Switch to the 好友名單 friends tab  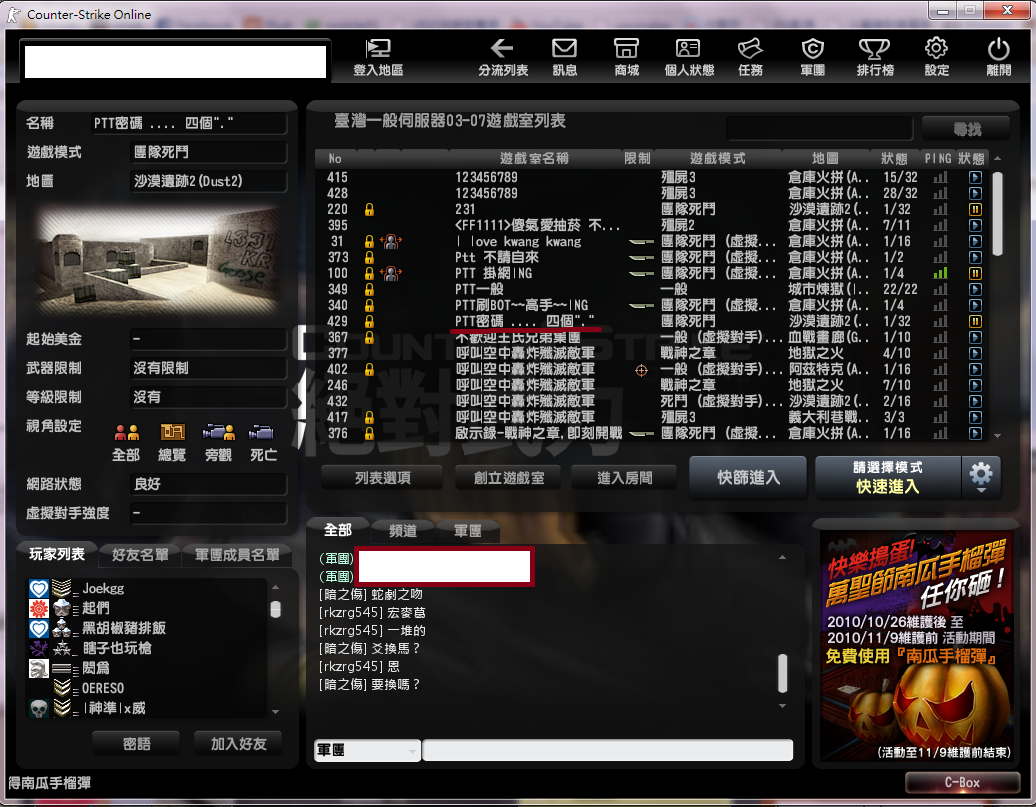(x=140, y=555)
